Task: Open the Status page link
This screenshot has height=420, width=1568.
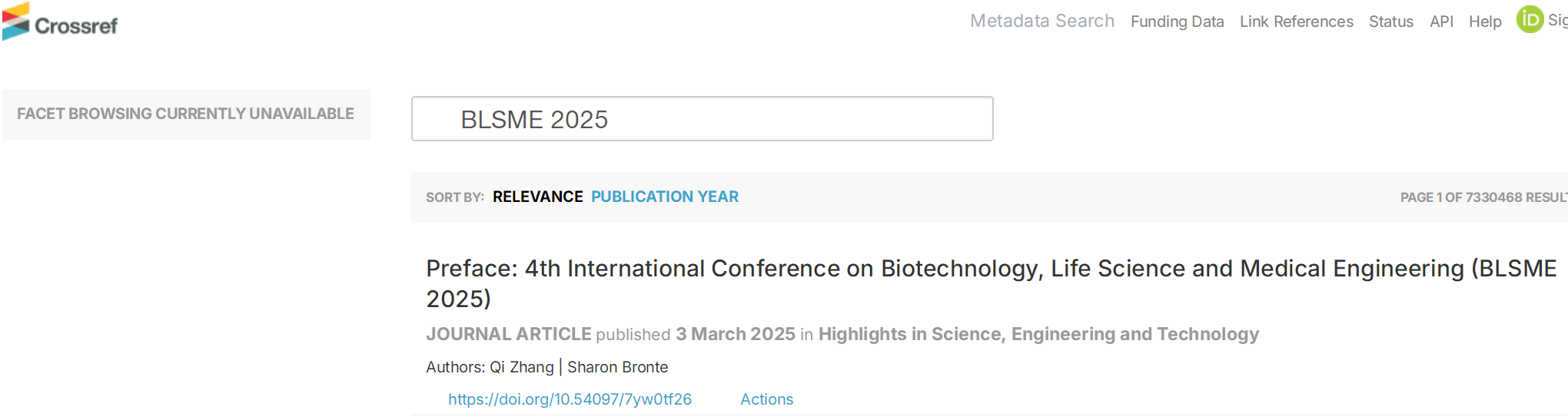Action: 1390,21
